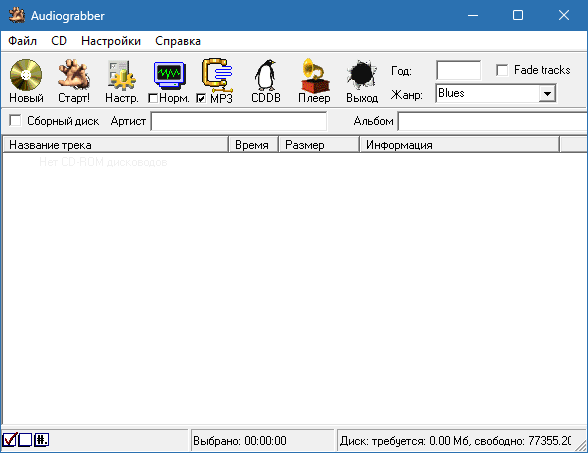The width and height of the screenshot is (588, 453).
Task: Click the Время column header
Action: [253, 145]
